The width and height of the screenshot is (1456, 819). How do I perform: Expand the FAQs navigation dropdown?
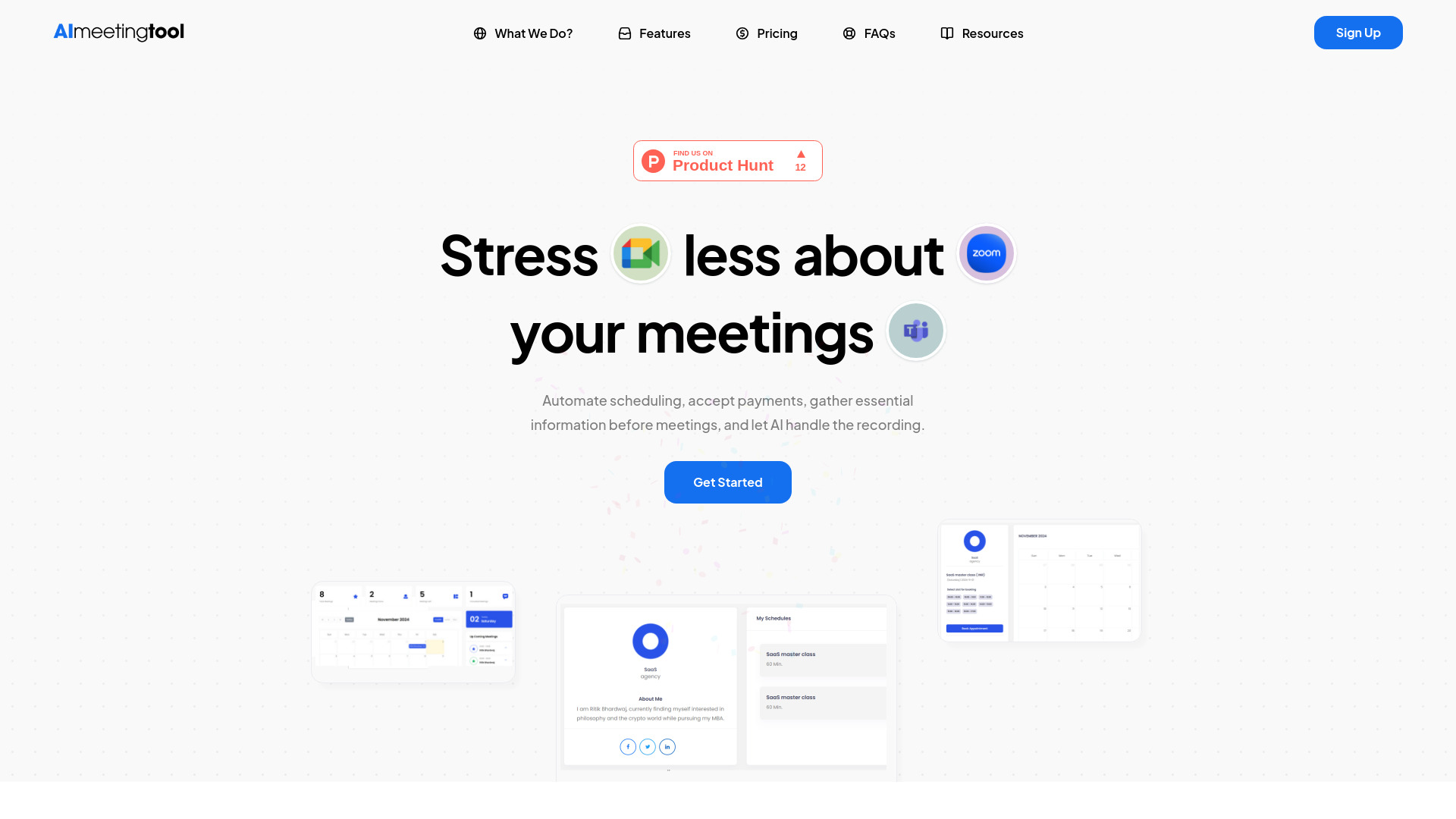click(x=868, y=32)
